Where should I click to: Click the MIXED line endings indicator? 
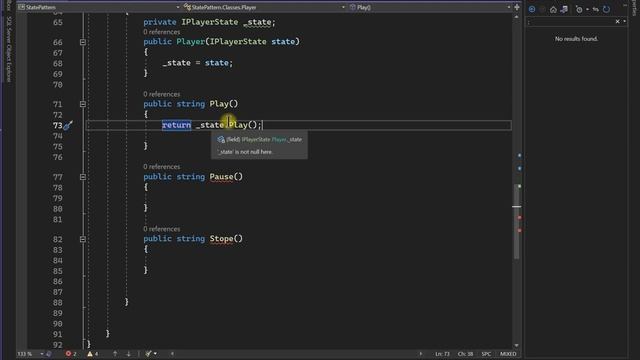coord(508,354)
